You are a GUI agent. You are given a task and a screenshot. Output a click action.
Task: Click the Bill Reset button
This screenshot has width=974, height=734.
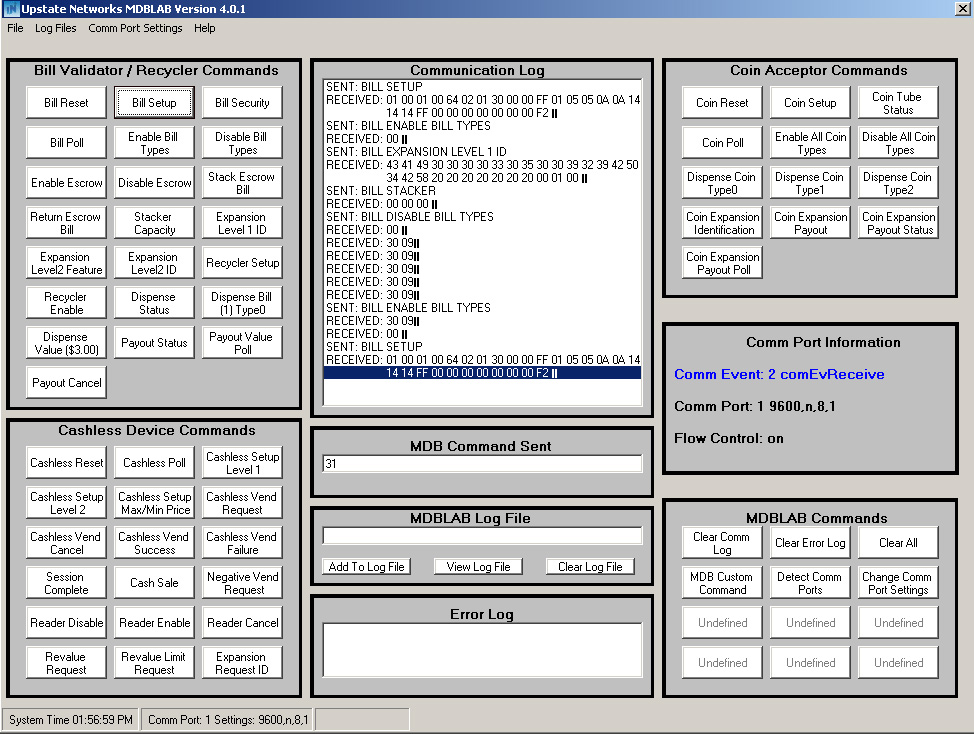tap(66, 102)
